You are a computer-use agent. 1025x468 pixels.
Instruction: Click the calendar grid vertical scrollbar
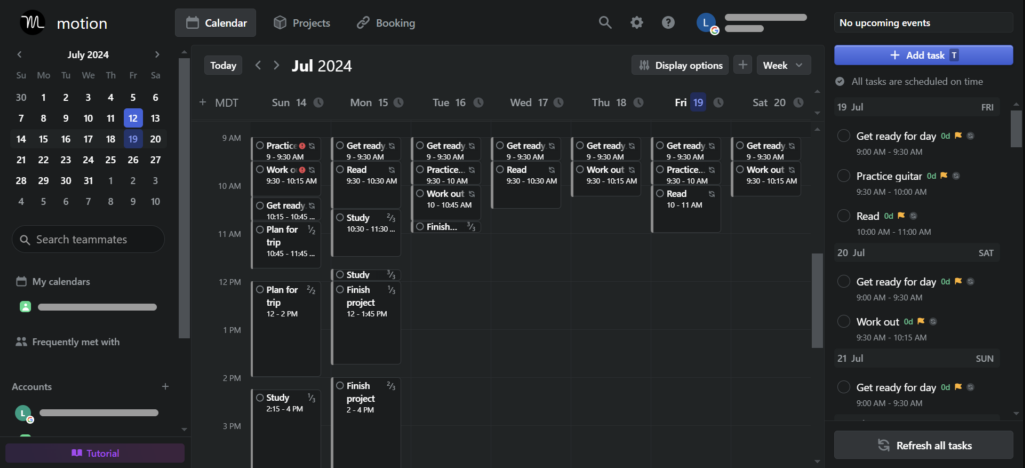pyautogui.click(x=817, y=301)
